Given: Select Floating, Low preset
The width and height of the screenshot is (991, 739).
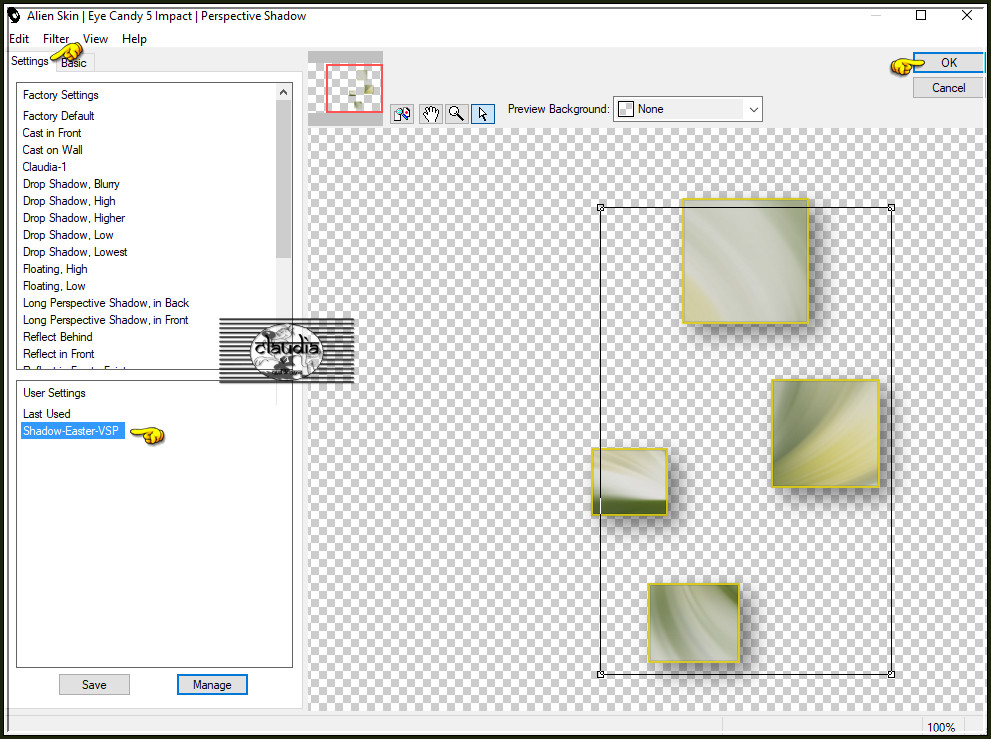Looking at the screenshot, I should pos(54,286).
